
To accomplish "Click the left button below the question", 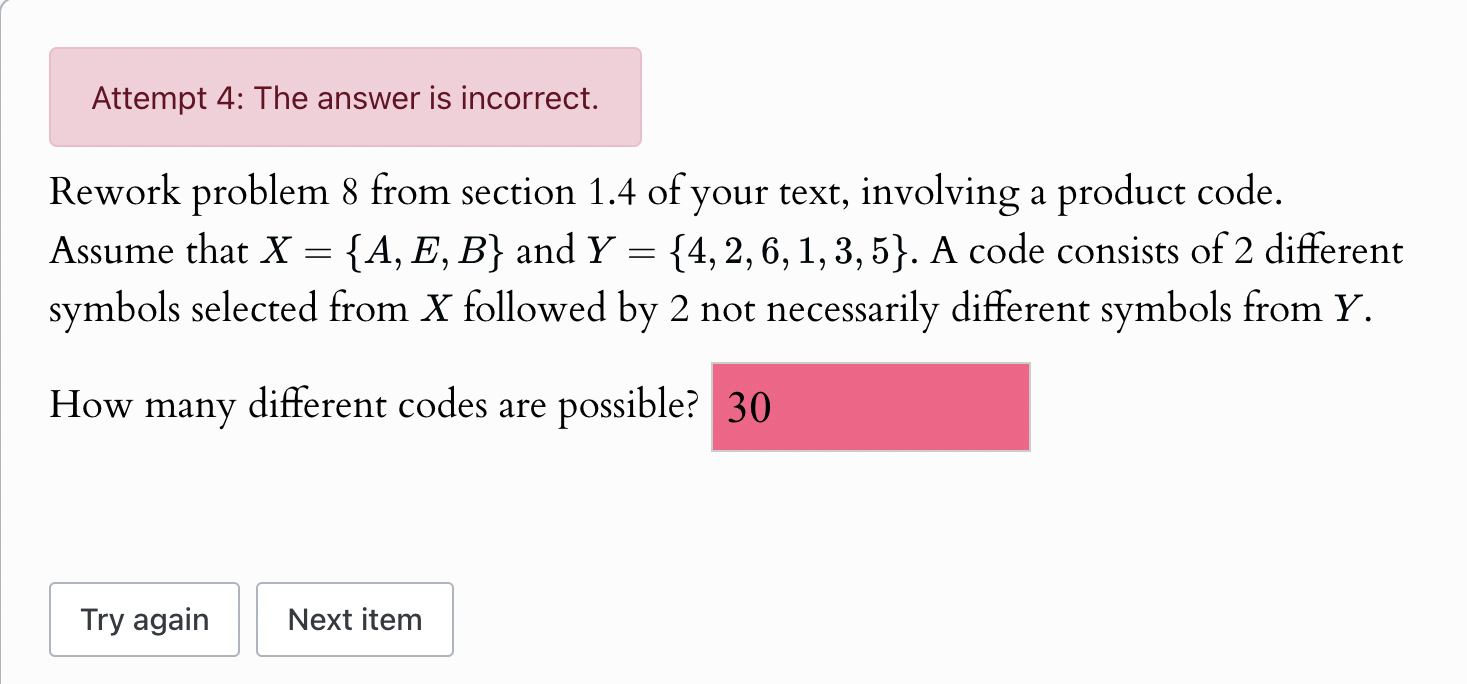I will [143, 619].
